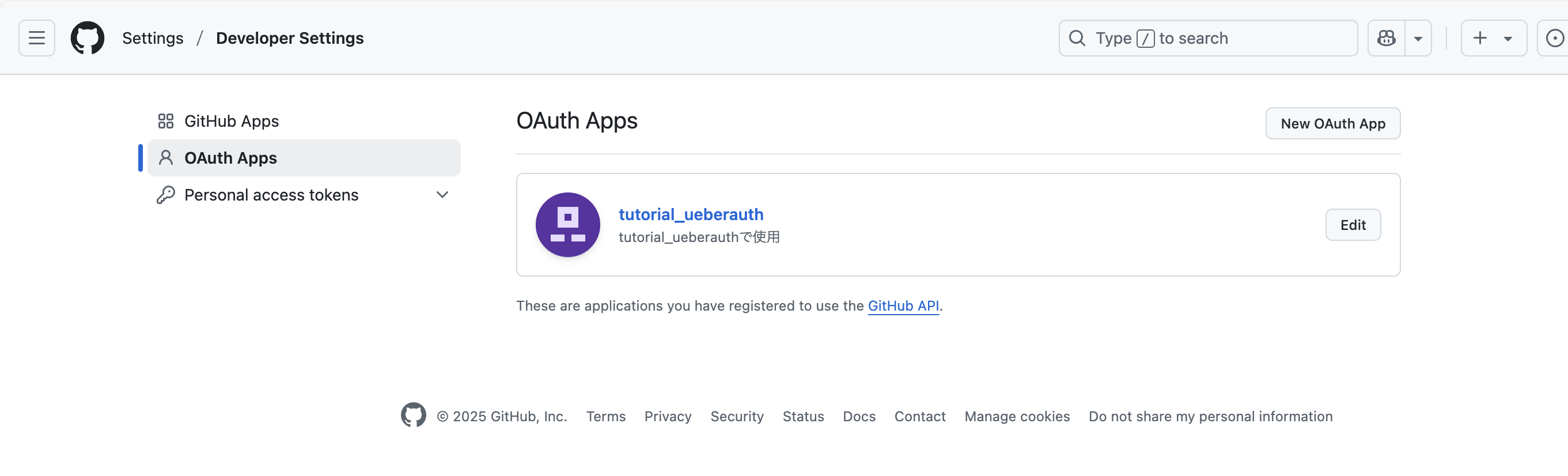1568x476 pixels.
Task: Click the slash keyboard shortcut badge in search
Action: point(1145,39)
